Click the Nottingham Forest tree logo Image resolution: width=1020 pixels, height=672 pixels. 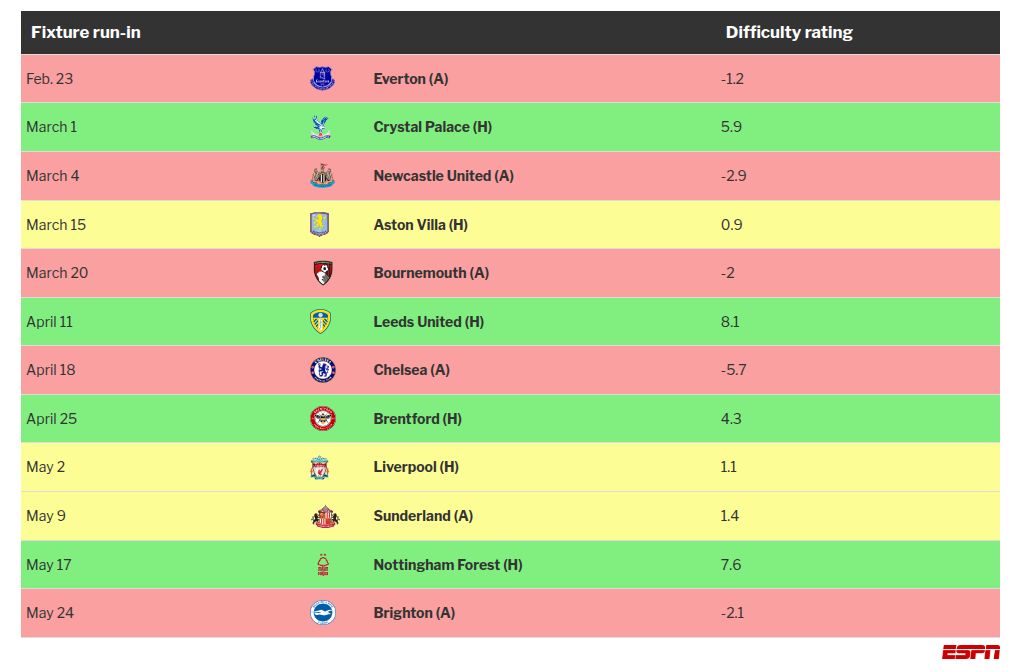coord(321,565)
